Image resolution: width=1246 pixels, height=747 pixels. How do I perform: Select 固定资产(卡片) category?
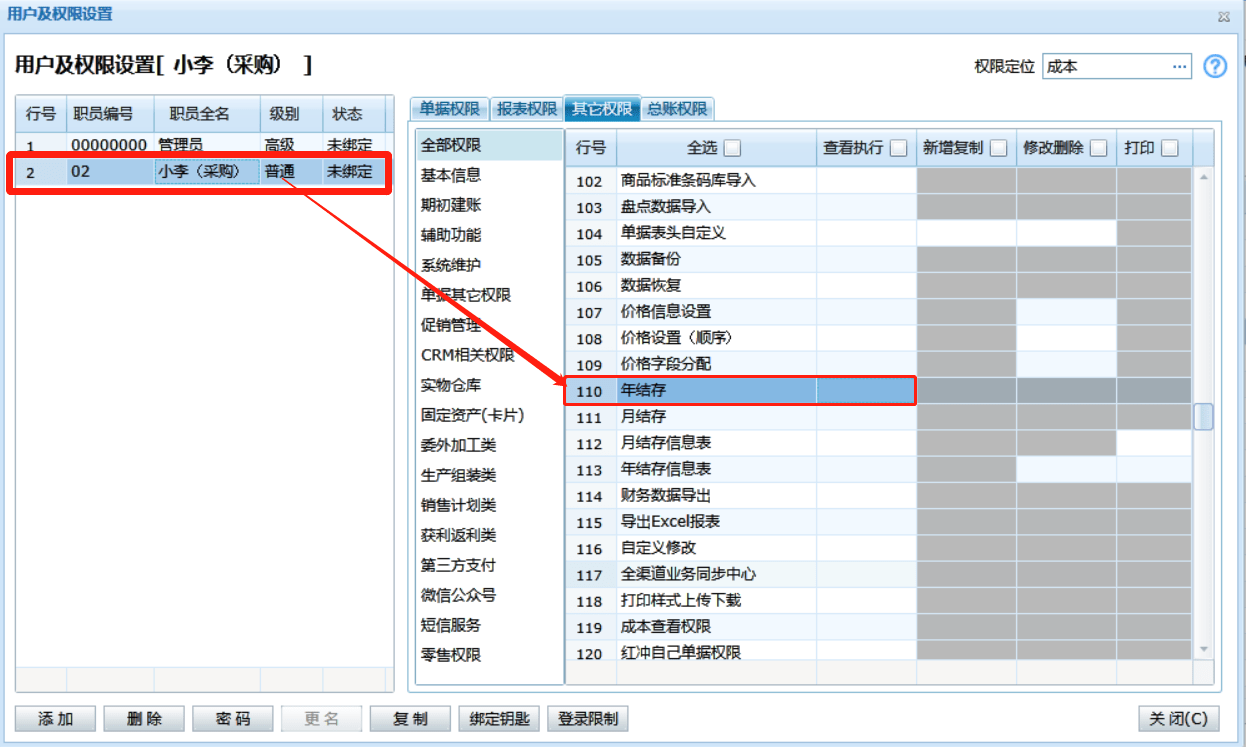click(490, 415)
